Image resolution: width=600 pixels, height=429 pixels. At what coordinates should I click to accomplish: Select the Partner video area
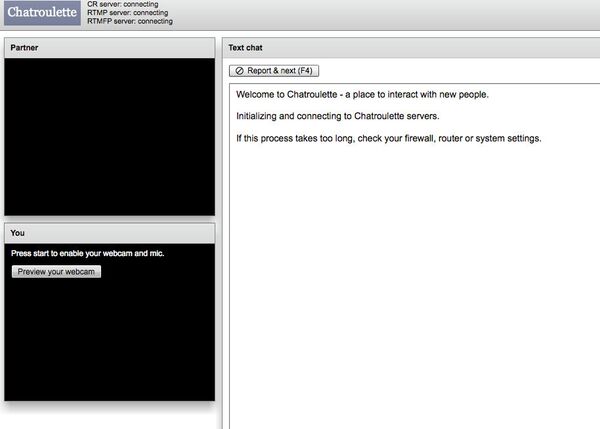(109, 137)
